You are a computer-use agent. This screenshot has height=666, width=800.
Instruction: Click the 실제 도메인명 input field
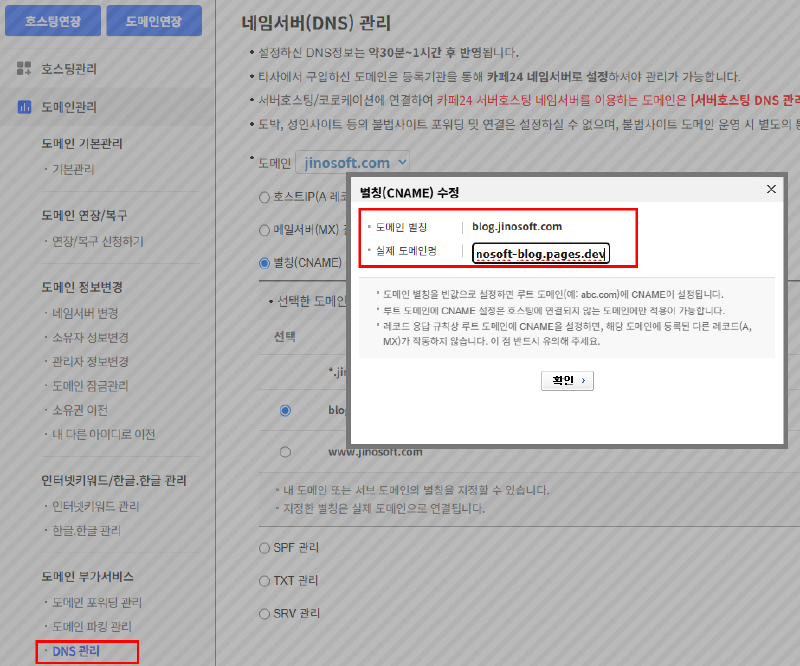click(541, 253)
